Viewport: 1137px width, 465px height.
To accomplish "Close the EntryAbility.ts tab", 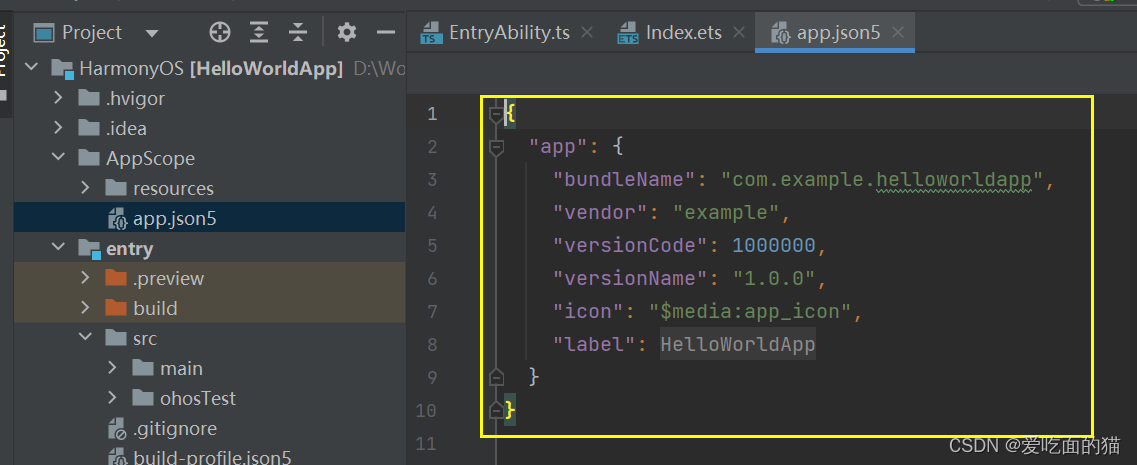I will tap(587, 33).
